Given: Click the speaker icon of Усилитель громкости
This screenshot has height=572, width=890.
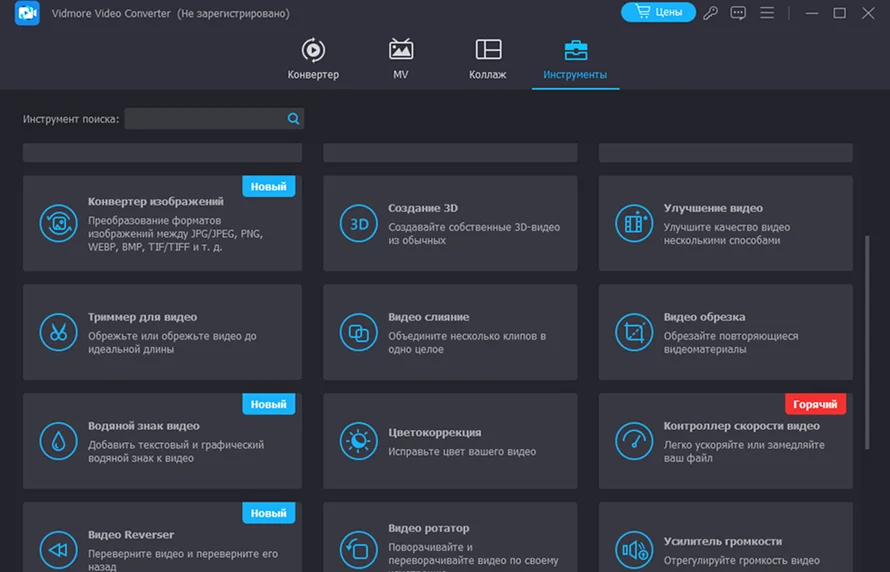Looking at the screenshot, I should click(634, 550).
